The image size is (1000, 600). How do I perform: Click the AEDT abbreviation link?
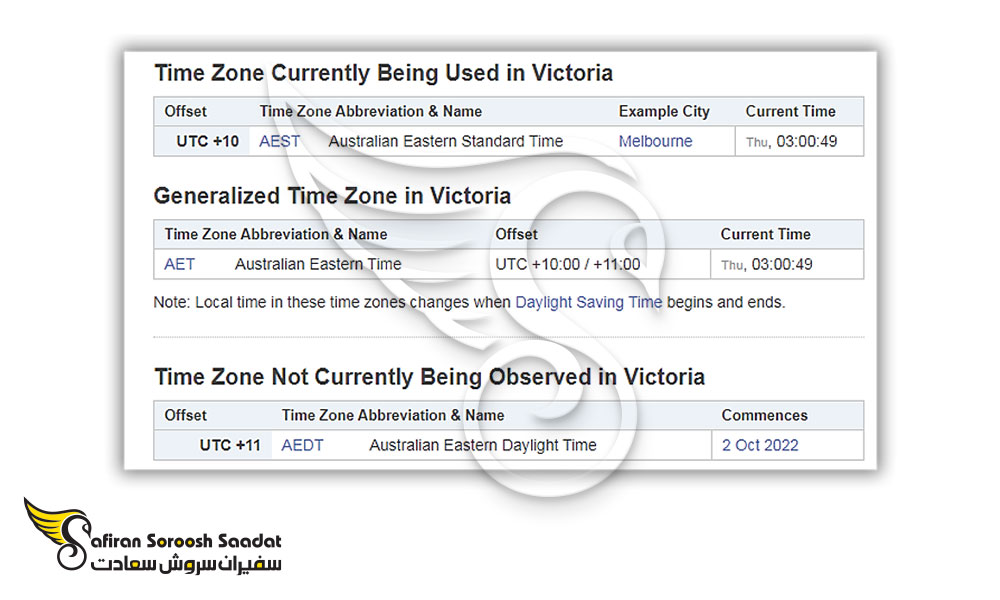[x=302, y=446]
